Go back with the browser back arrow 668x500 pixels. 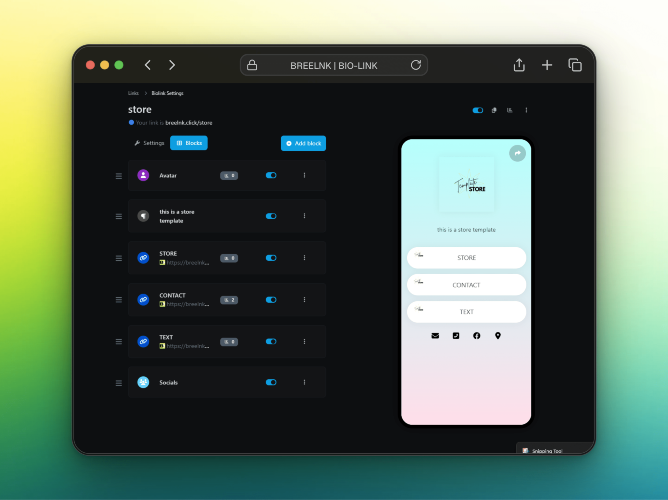(x=148, y=65)
